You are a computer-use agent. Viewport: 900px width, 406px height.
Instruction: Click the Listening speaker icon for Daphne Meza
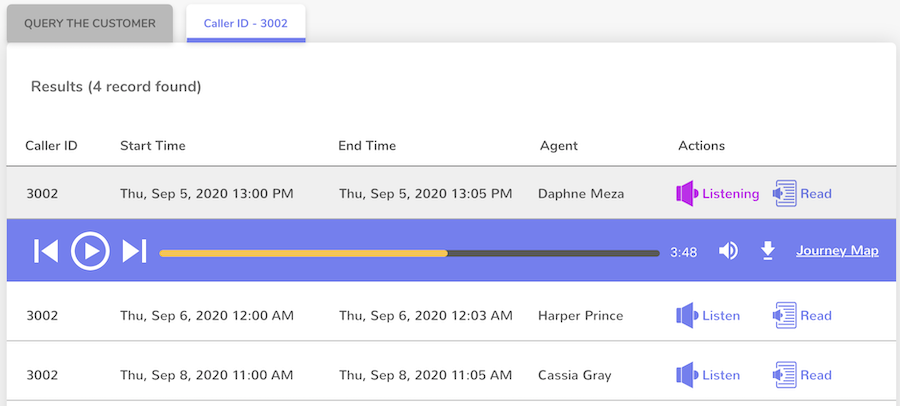point(686,194)
